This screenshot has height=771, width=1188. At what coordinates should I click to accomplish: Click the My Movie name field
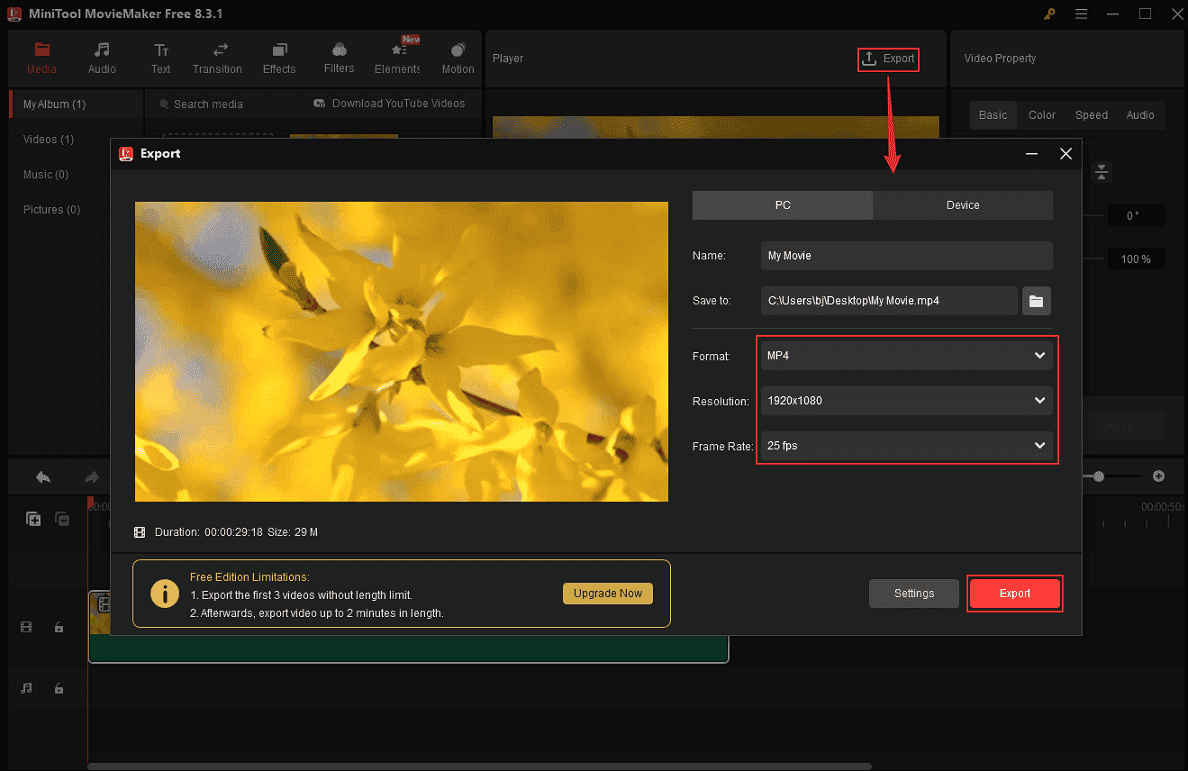coord(905,255)
